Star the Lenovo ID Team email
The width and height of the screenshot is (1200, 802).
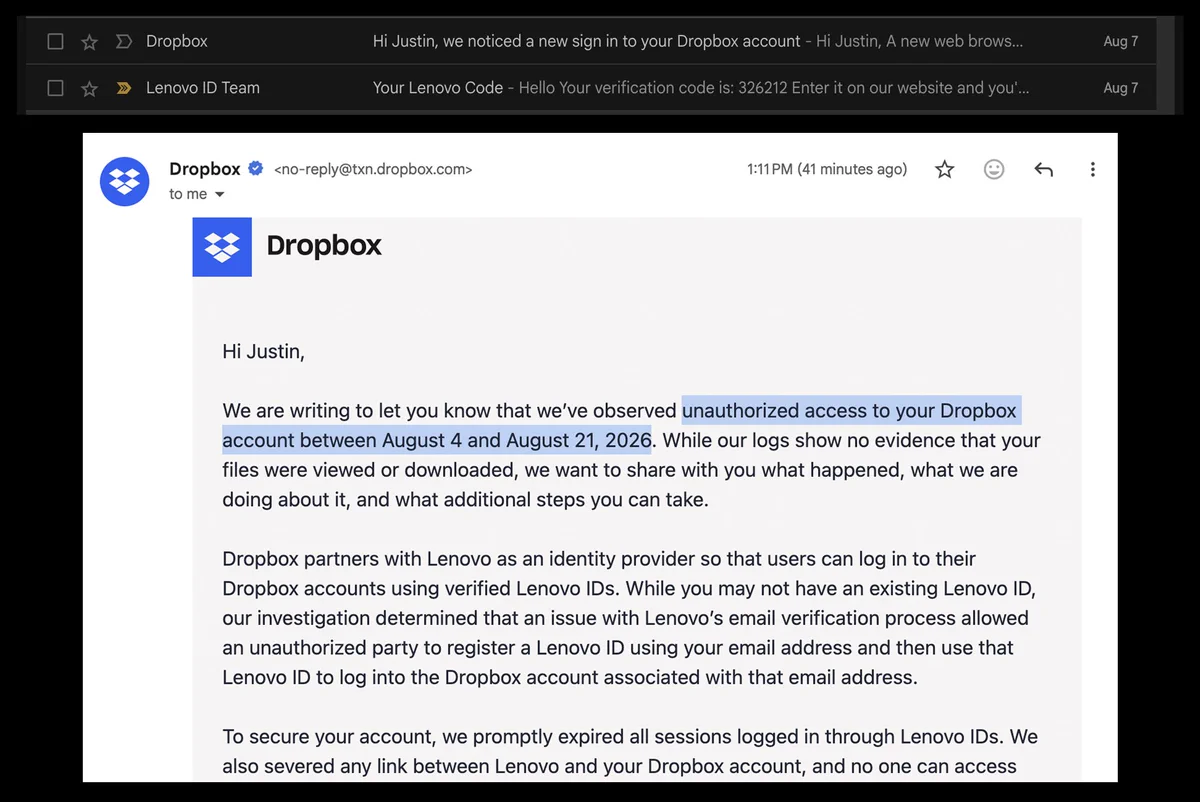(x=89, y=88)
